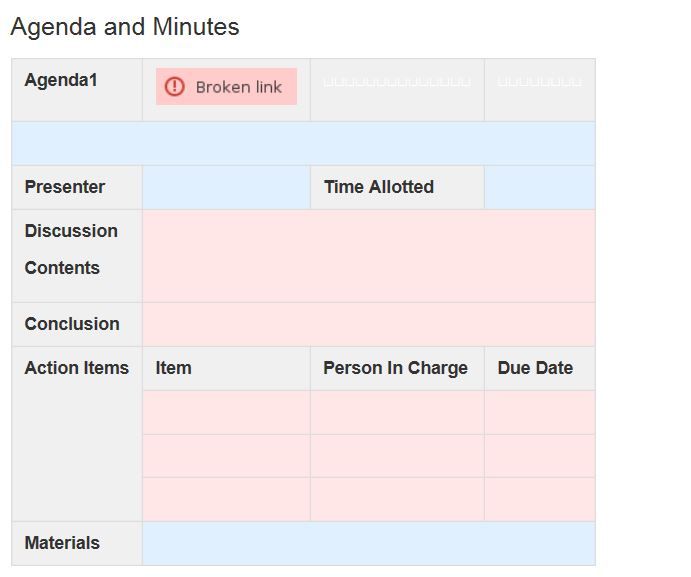
Task: Select the first empty Person In Charge cell
Action: [x=397, y=412]
